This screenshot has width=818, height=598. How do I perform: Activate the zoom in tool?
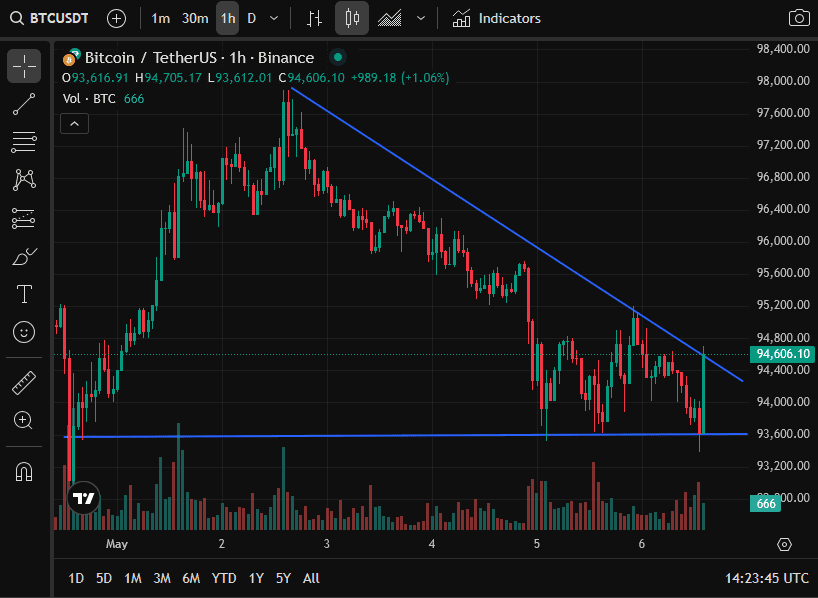click(24, 420)
